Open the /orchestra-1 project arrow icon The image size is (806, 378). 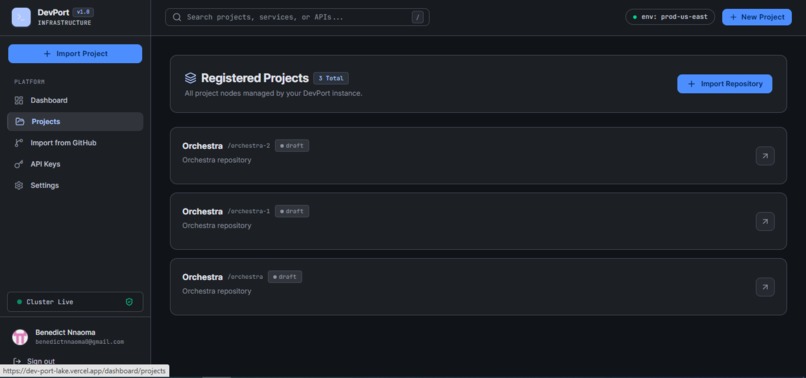pos(765,221)
